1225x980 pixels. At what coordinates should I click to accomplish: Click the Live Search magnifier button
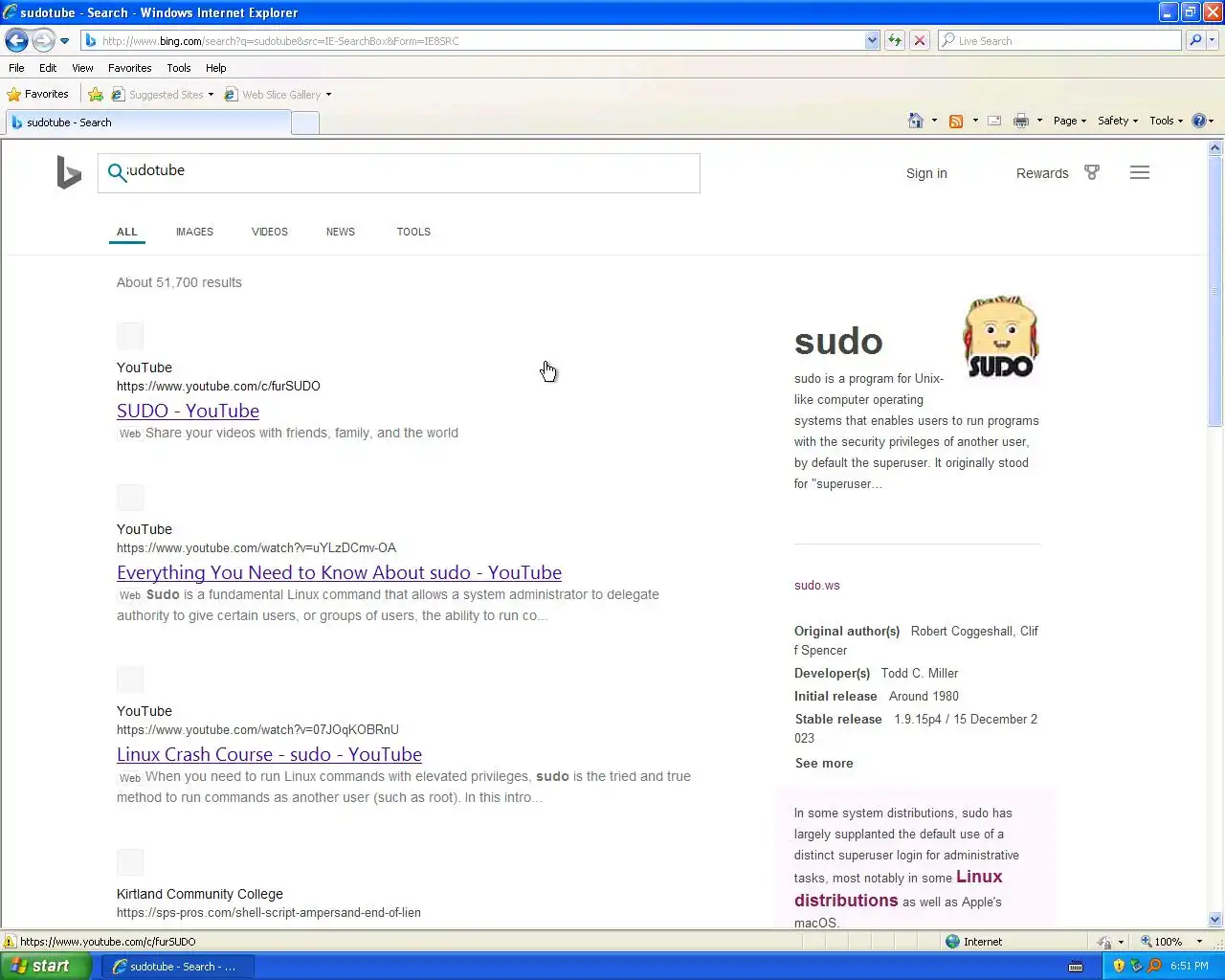[x=1195, y=40]
